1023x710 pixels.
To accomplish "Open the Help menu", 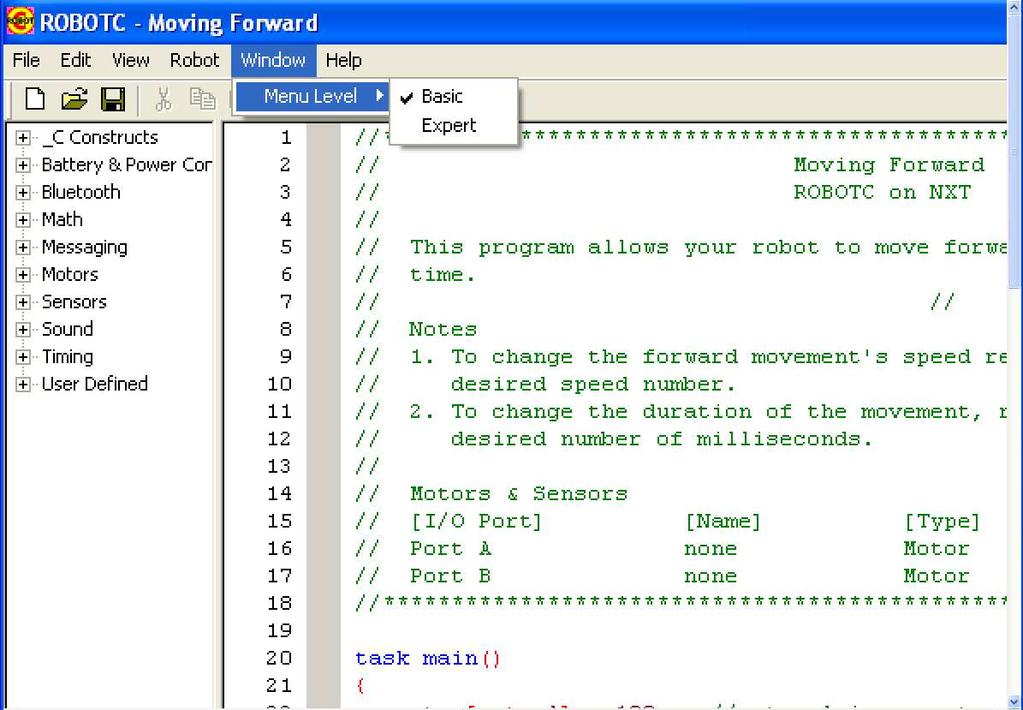I will 343,61.
